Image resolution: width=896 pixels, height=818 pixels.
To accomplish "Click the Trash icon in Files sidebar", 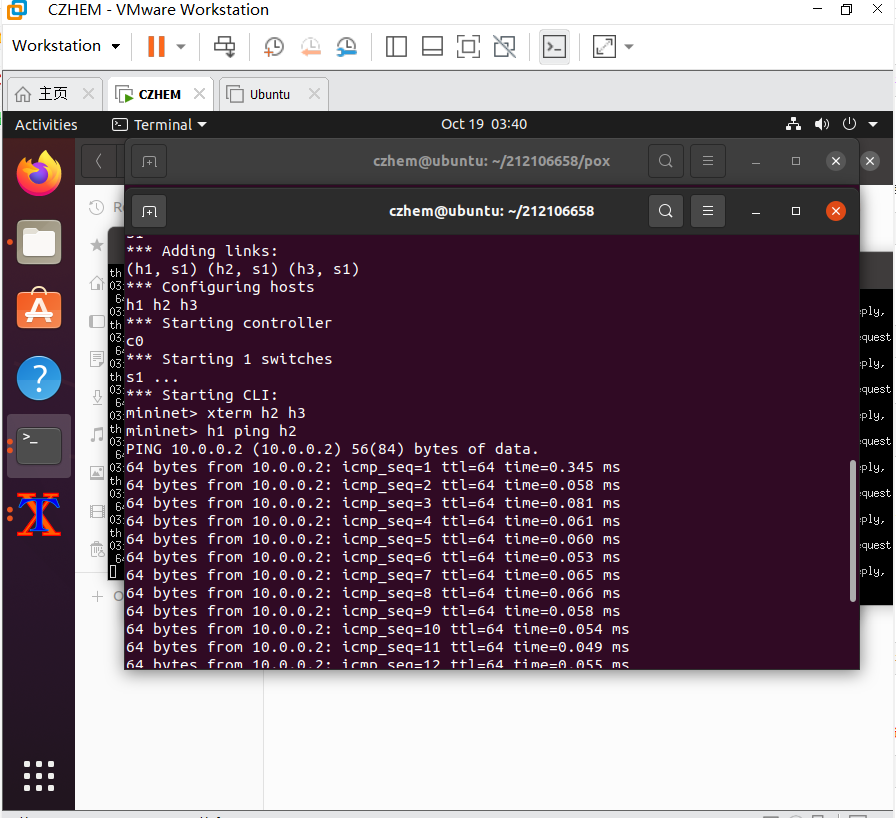I will (97, 550).
